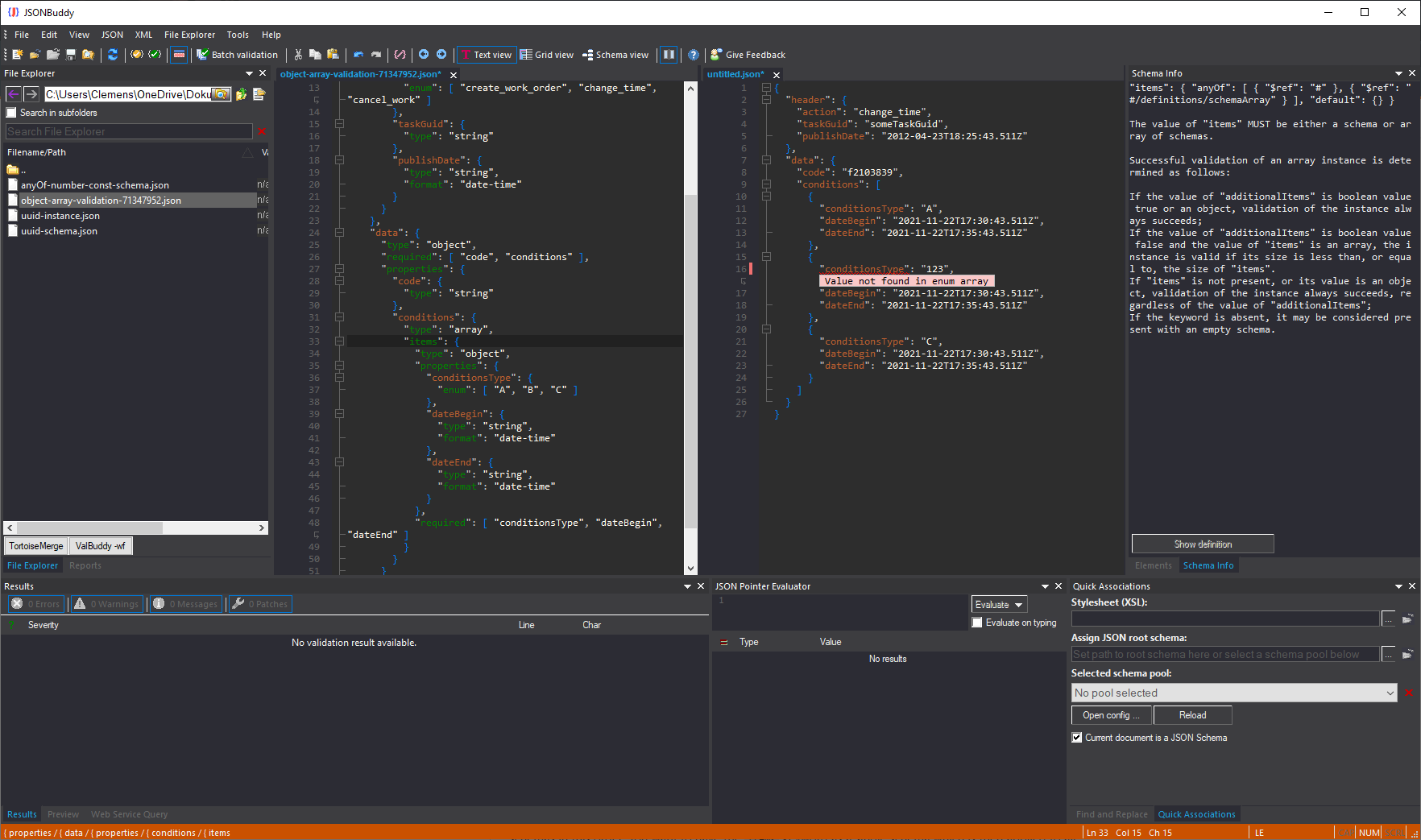Click the paste toolbar icon
The height and width of the screenshot is (840, 1421).
point(333,55)
